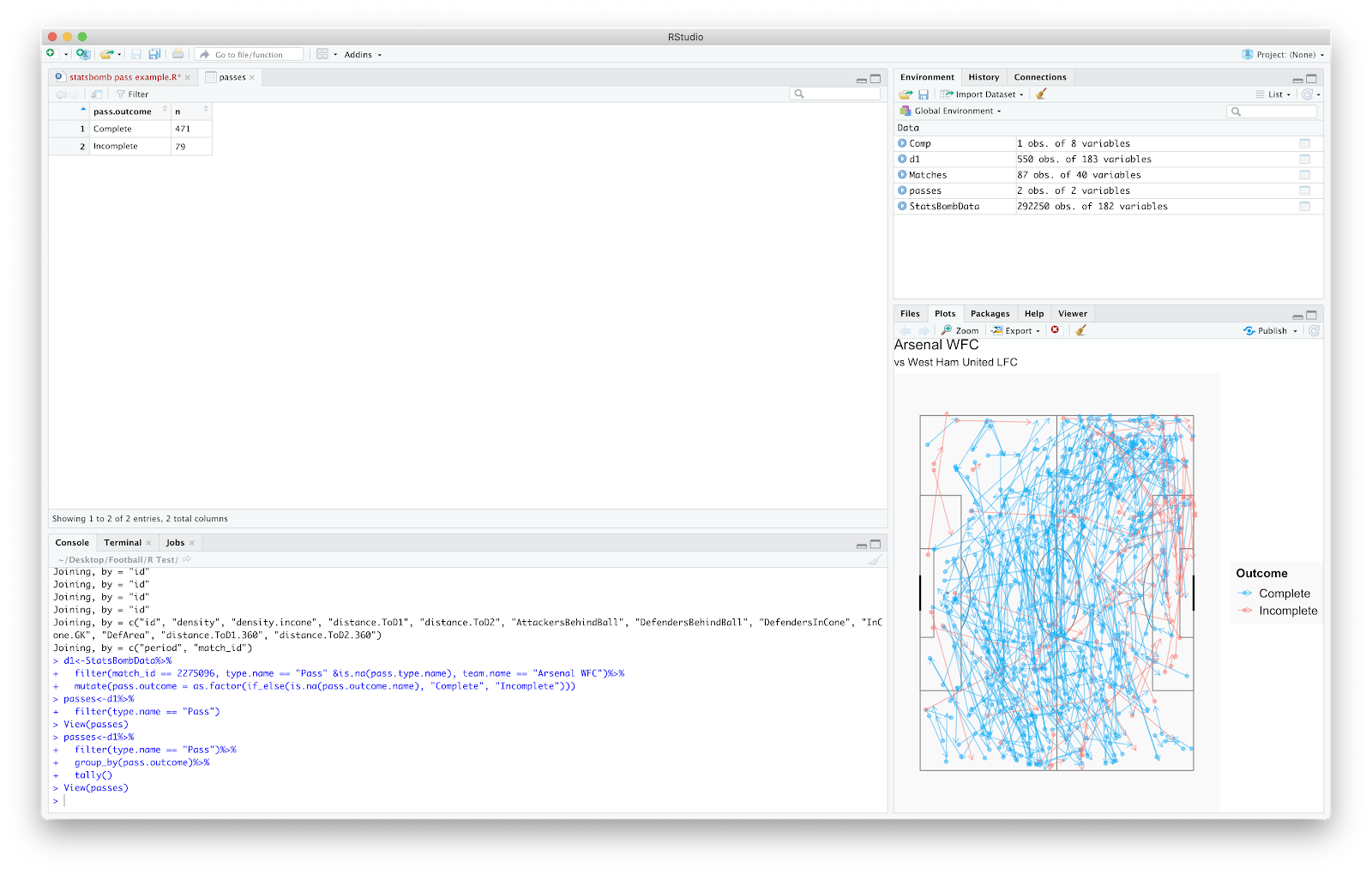1372x874 pixels.
Task: Expand the passes data object in Environment
Action: click(x=902, y=190)
